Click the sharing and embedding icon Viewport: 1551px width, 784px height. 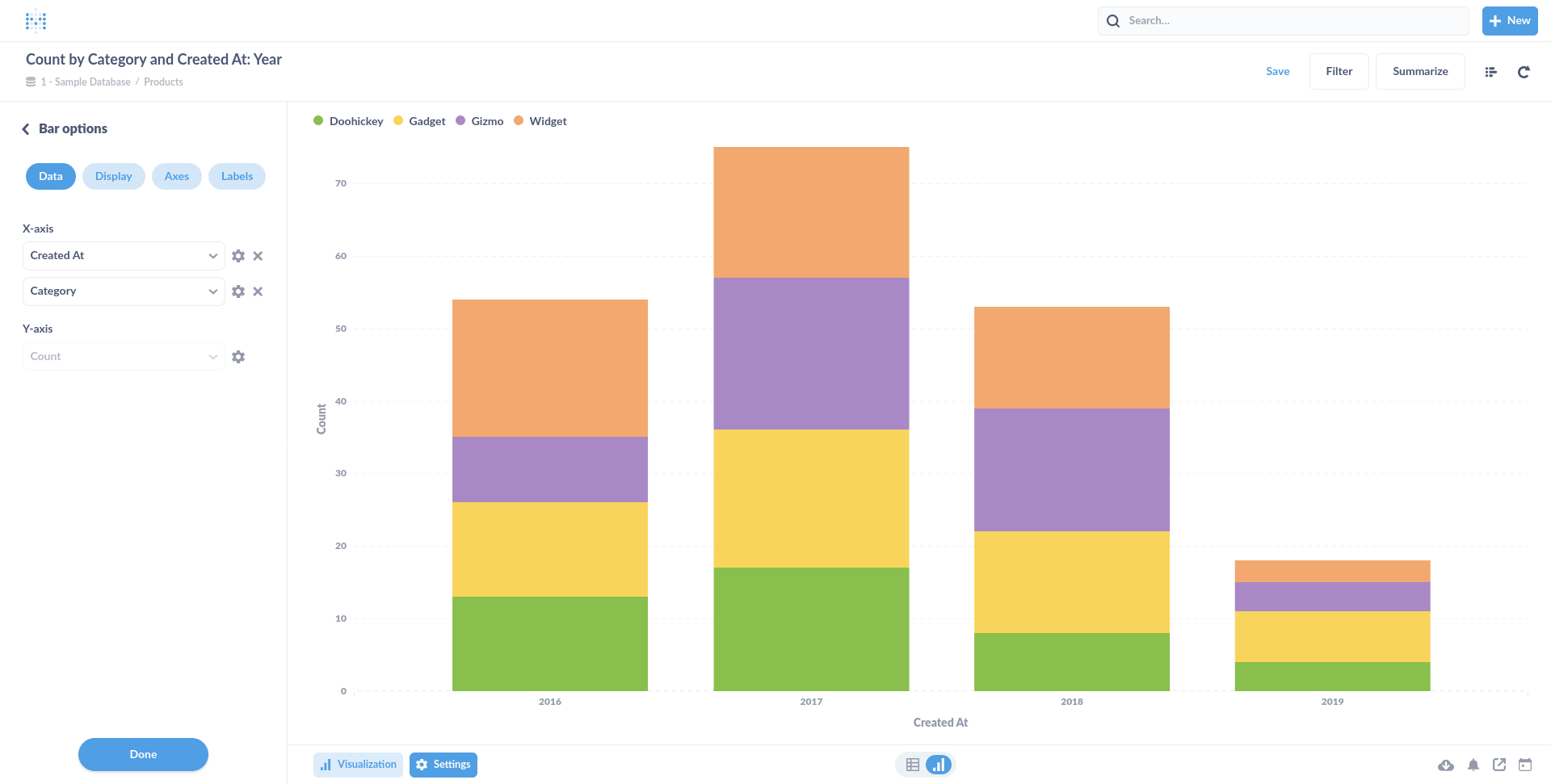1499,765
